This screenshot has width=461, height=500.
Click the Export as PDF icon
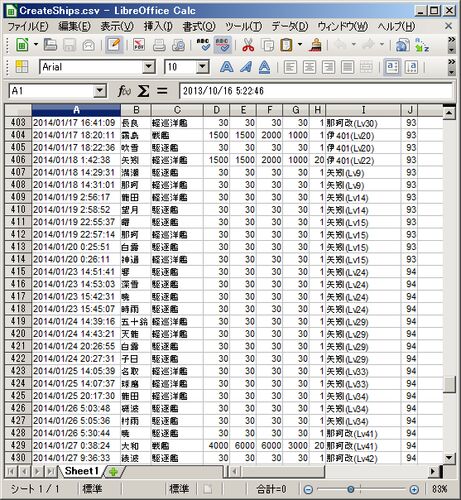click(139, 45)
